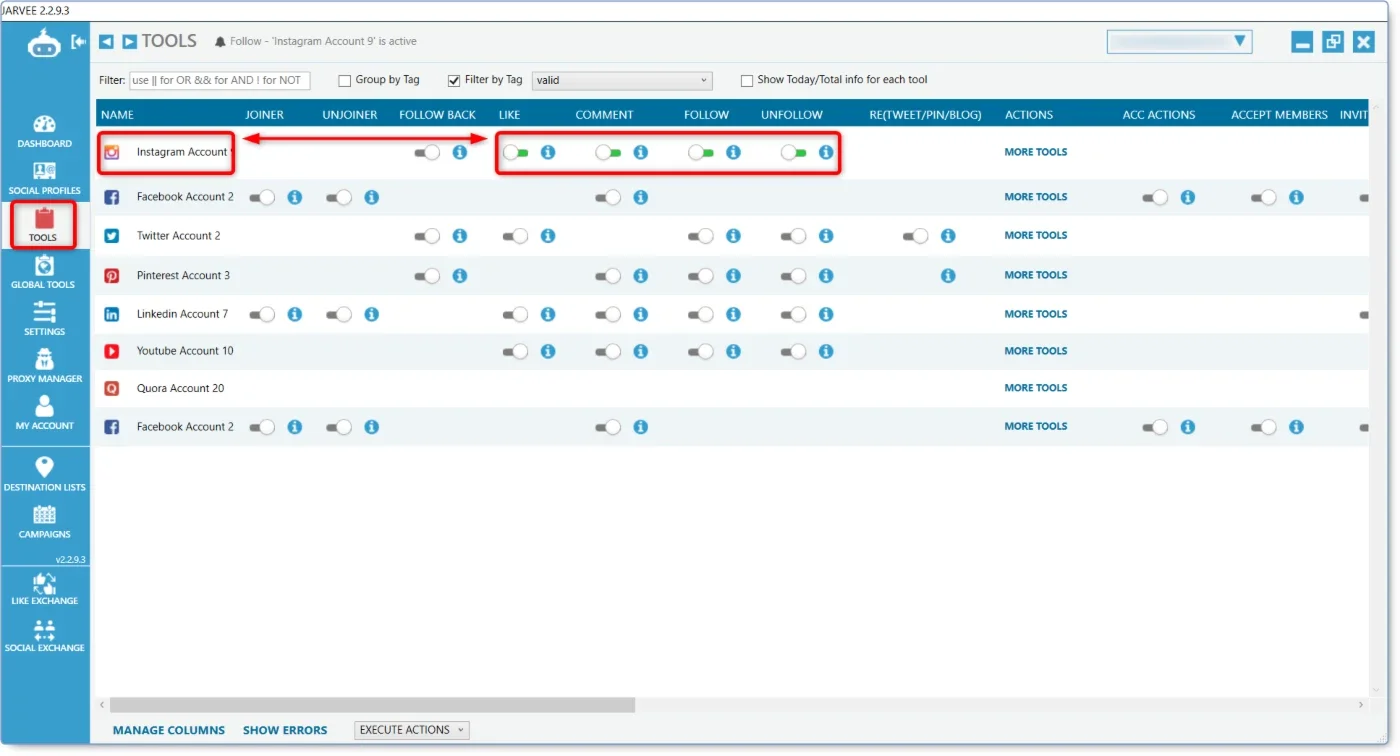Enable the Group by Tag checkbox
The width and height of the screenshot is (1400, 756).
[345, 81]
